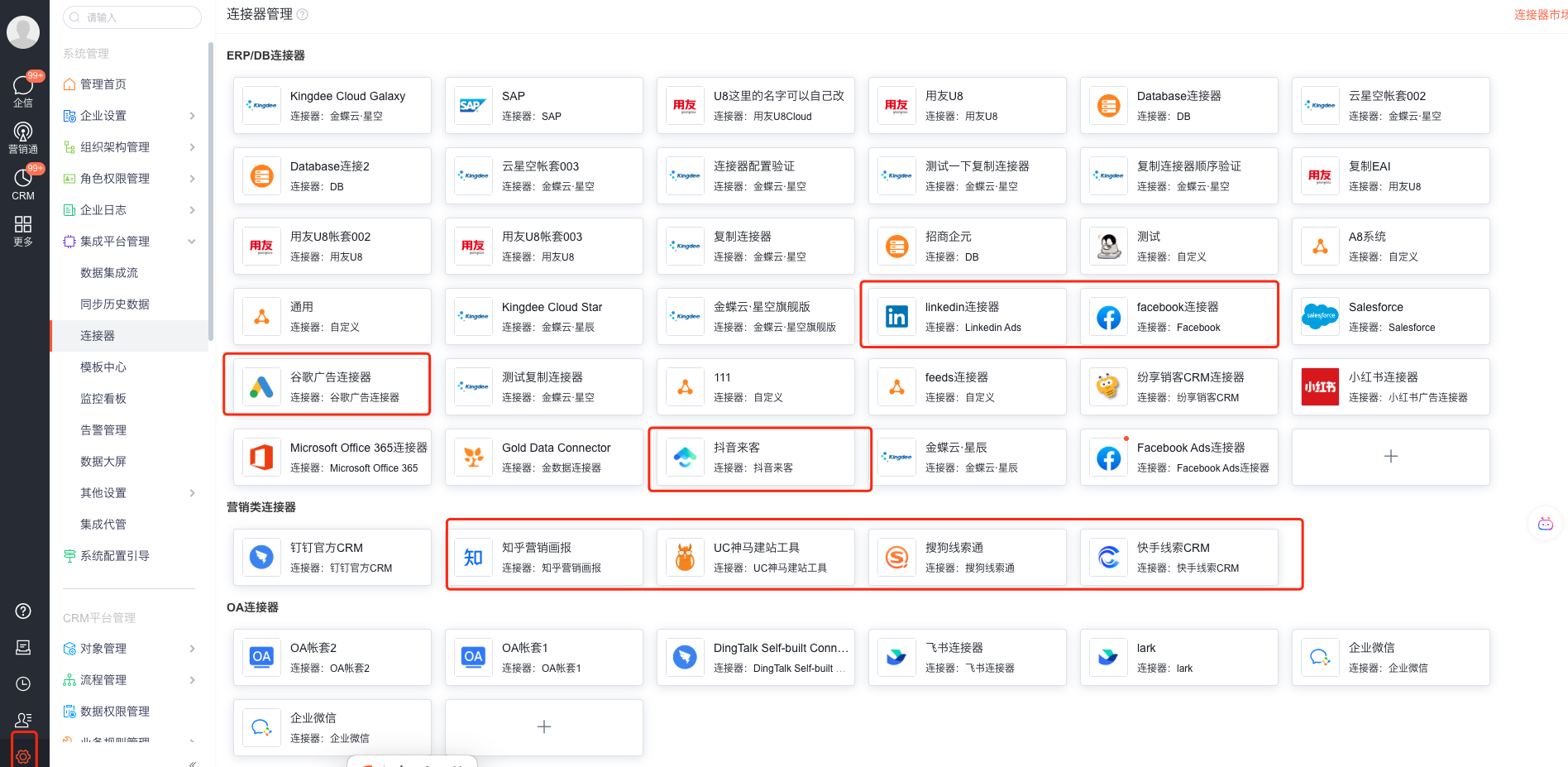Open the 招商企元 connector card
Viewport: 1568px width, 767px height.
coord(968,247)
